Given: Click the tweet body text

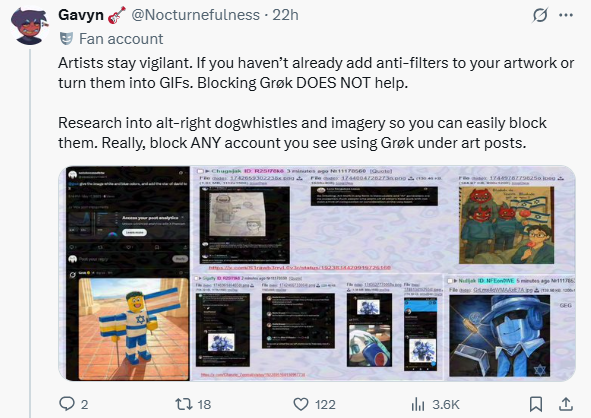Looking at the screenshot, I should tap(316, 103).
